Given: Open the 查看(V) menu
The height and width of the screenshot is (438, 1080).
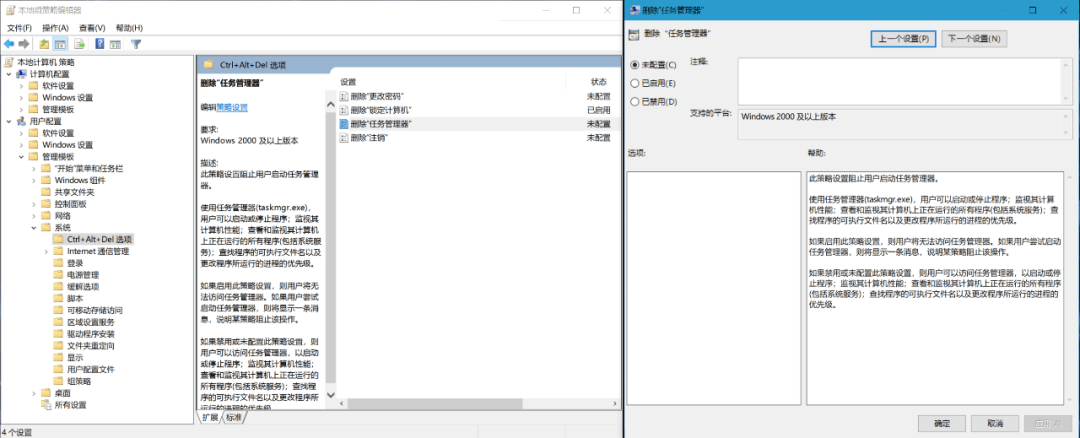Looking at the screenshot, I should click(x=92, y=28).
